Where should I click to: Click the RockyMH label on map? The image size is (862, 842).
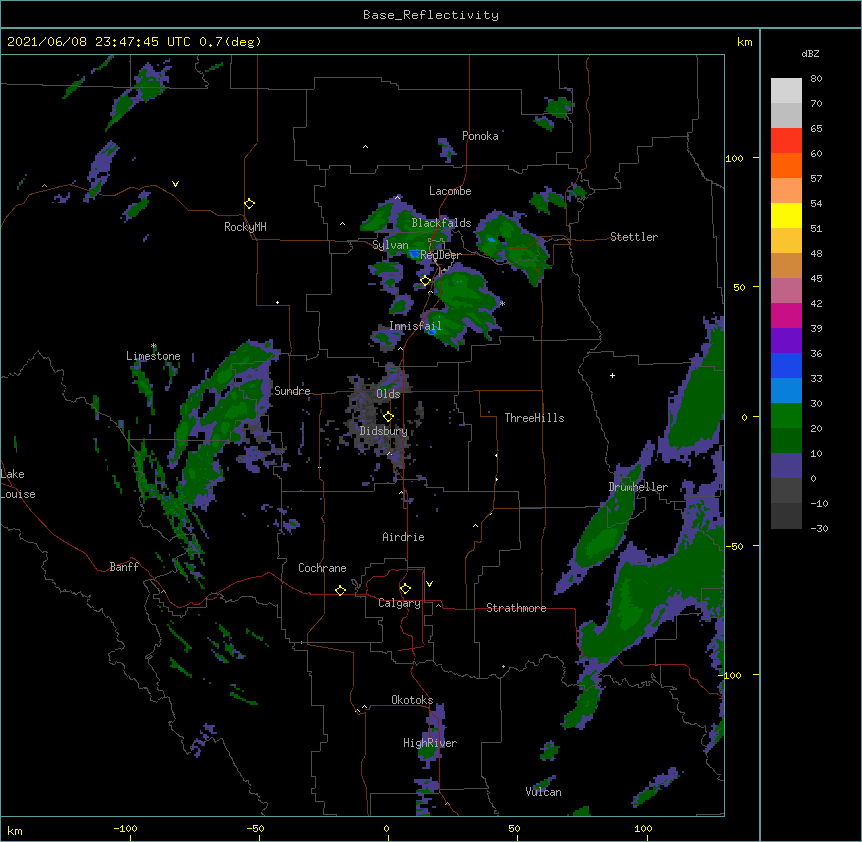click(245, 227)
